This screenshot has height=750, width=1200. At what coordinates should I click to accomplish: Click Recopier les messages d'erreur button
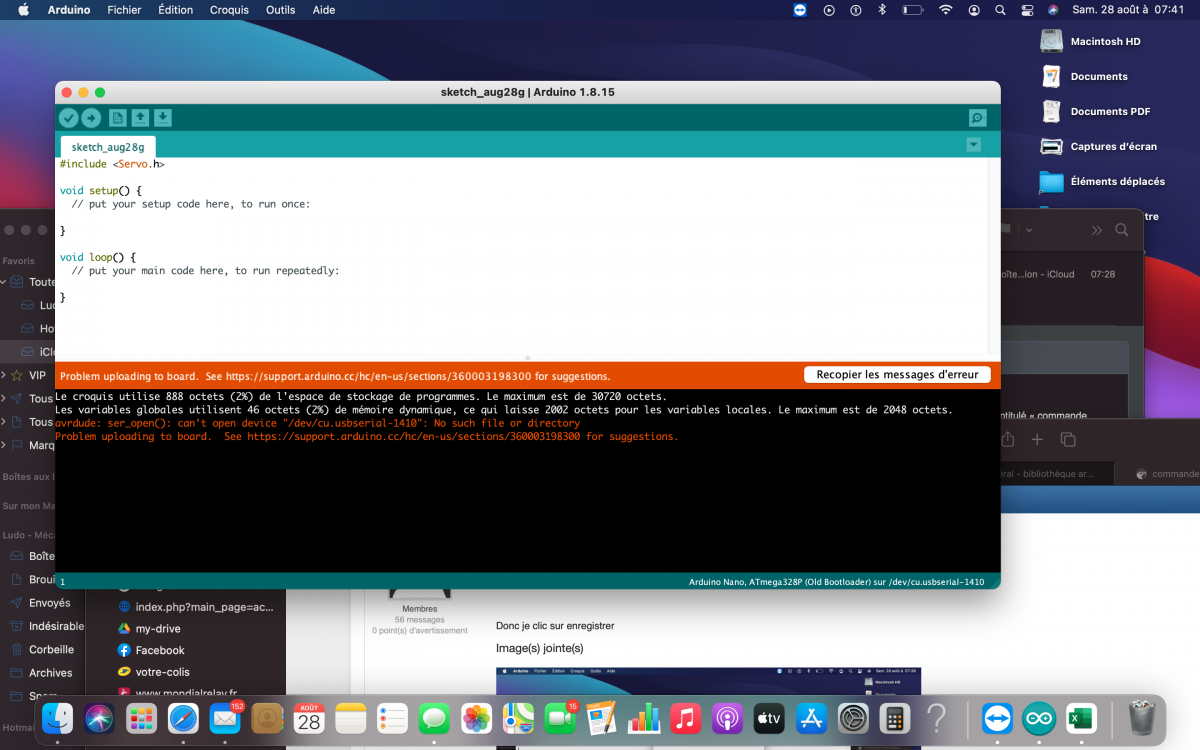coord(897,375)
